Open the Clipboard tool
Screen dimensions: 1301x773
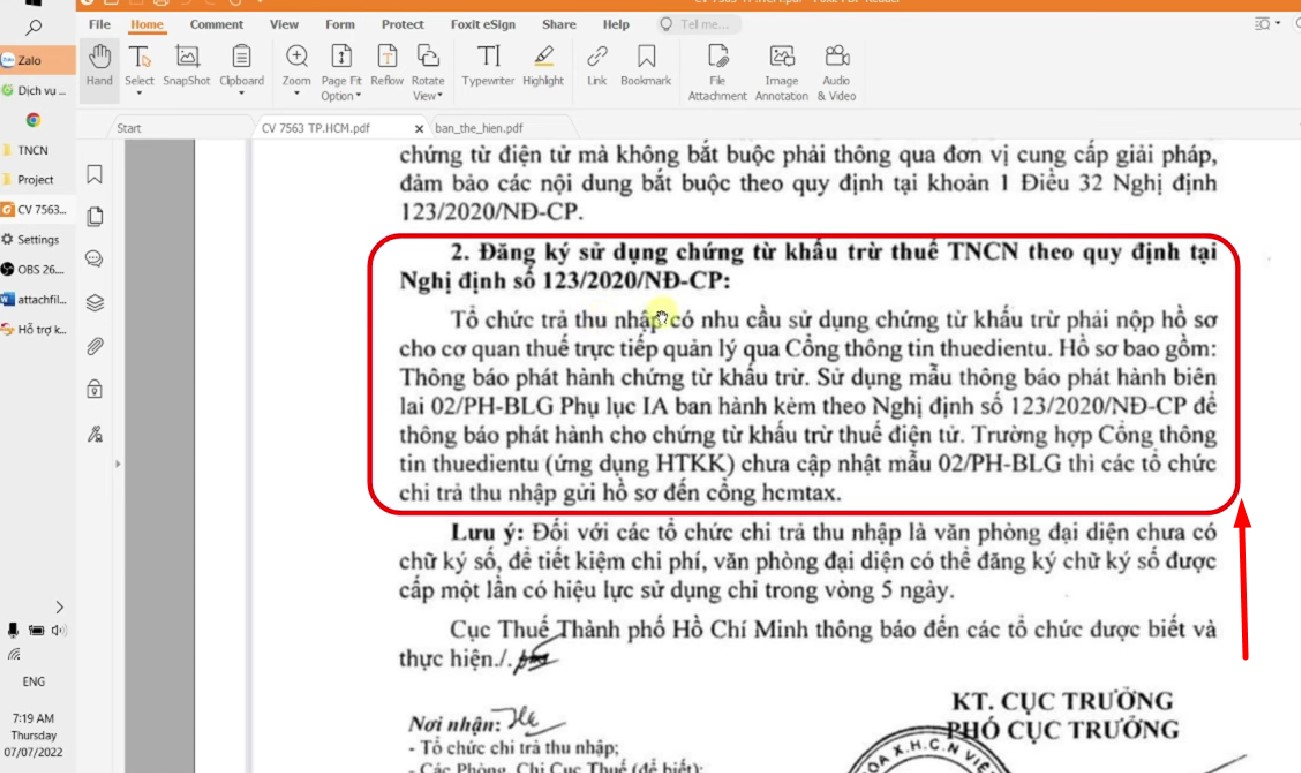click(241, 64)
